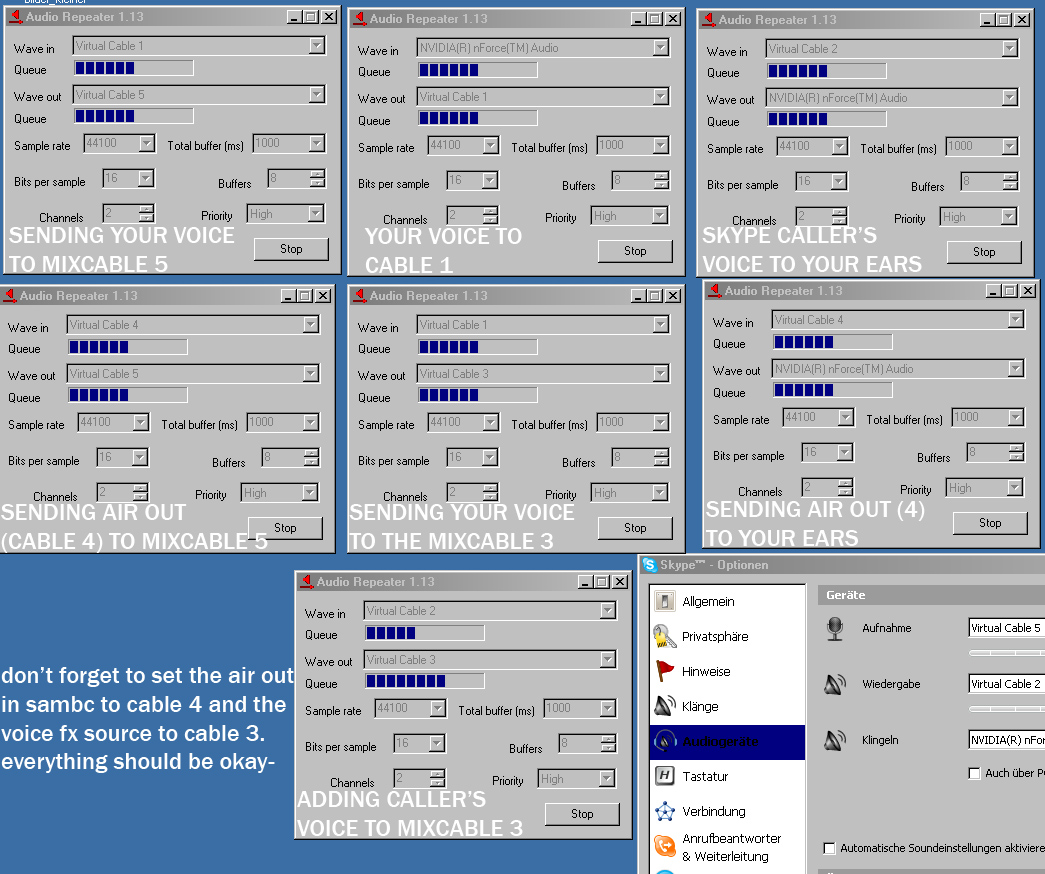The width and height of the screenshot is (1045, 874).
Task: Stop the NVIDIA to Cable 1 repeater
Action: point(635,251)
